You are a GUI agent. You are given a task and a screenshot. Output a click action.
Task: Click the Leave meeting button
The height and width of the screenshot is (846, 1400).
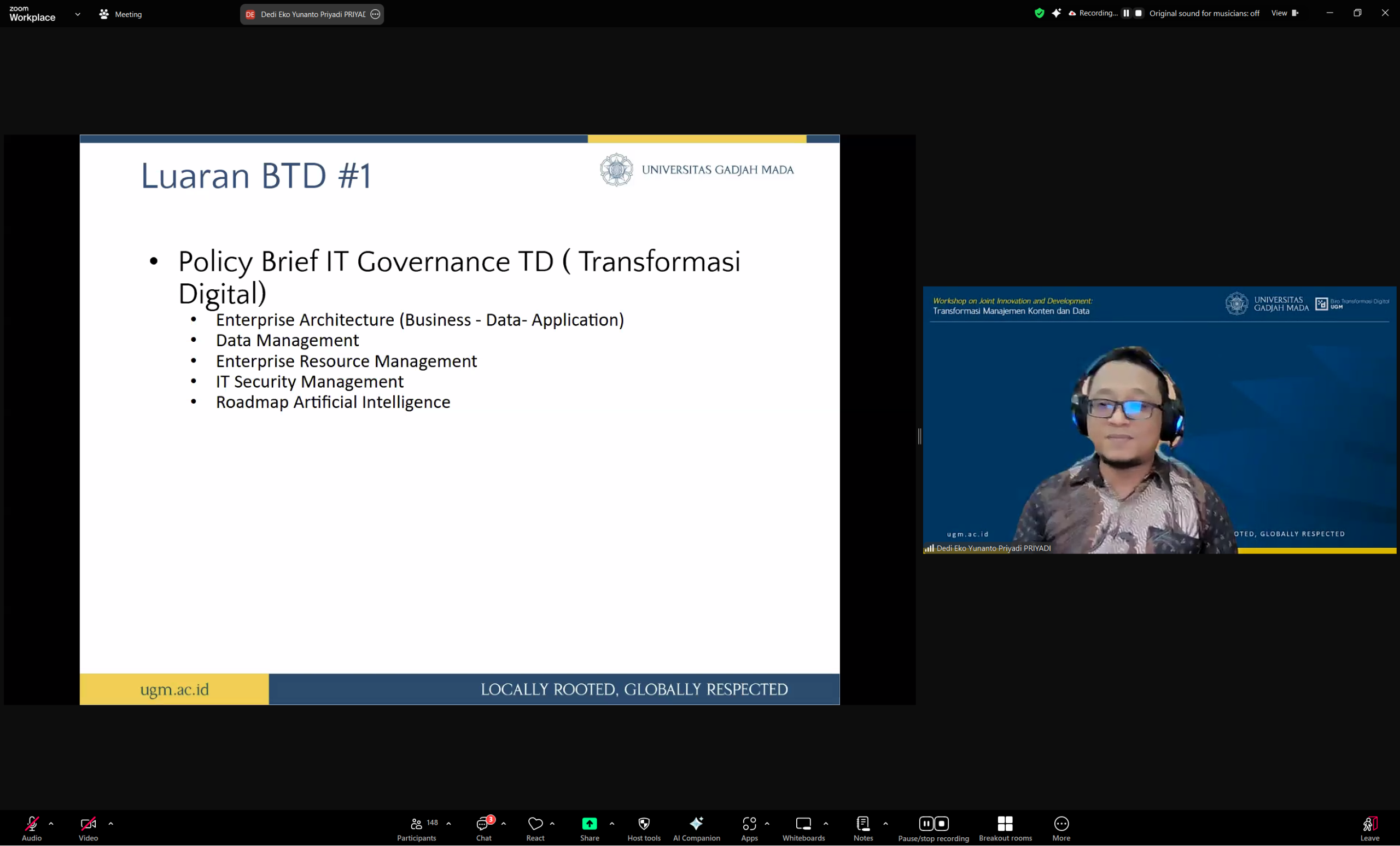tap(1369, 828)
